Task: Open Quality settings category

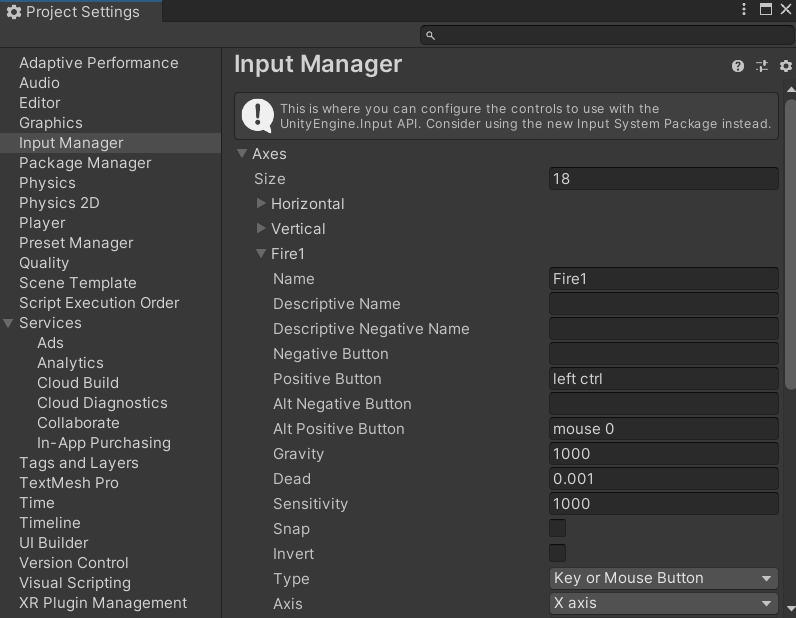Action: pos(44,263)
